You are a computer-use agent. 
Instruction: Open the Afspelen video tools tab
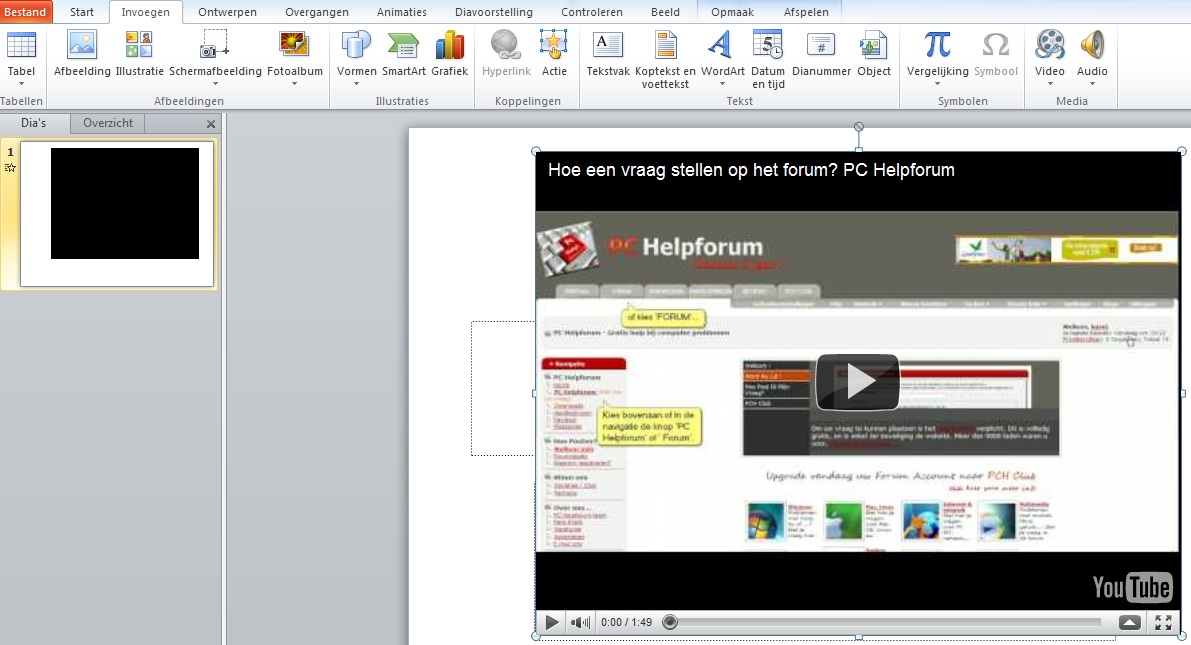tap(806, 12)
